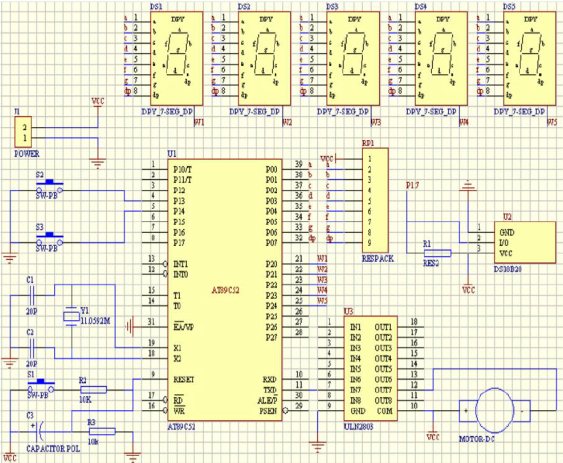This screenshot has width=563, height=463.
Task: Click resistor R1 RES2
Action: point(438,253)
